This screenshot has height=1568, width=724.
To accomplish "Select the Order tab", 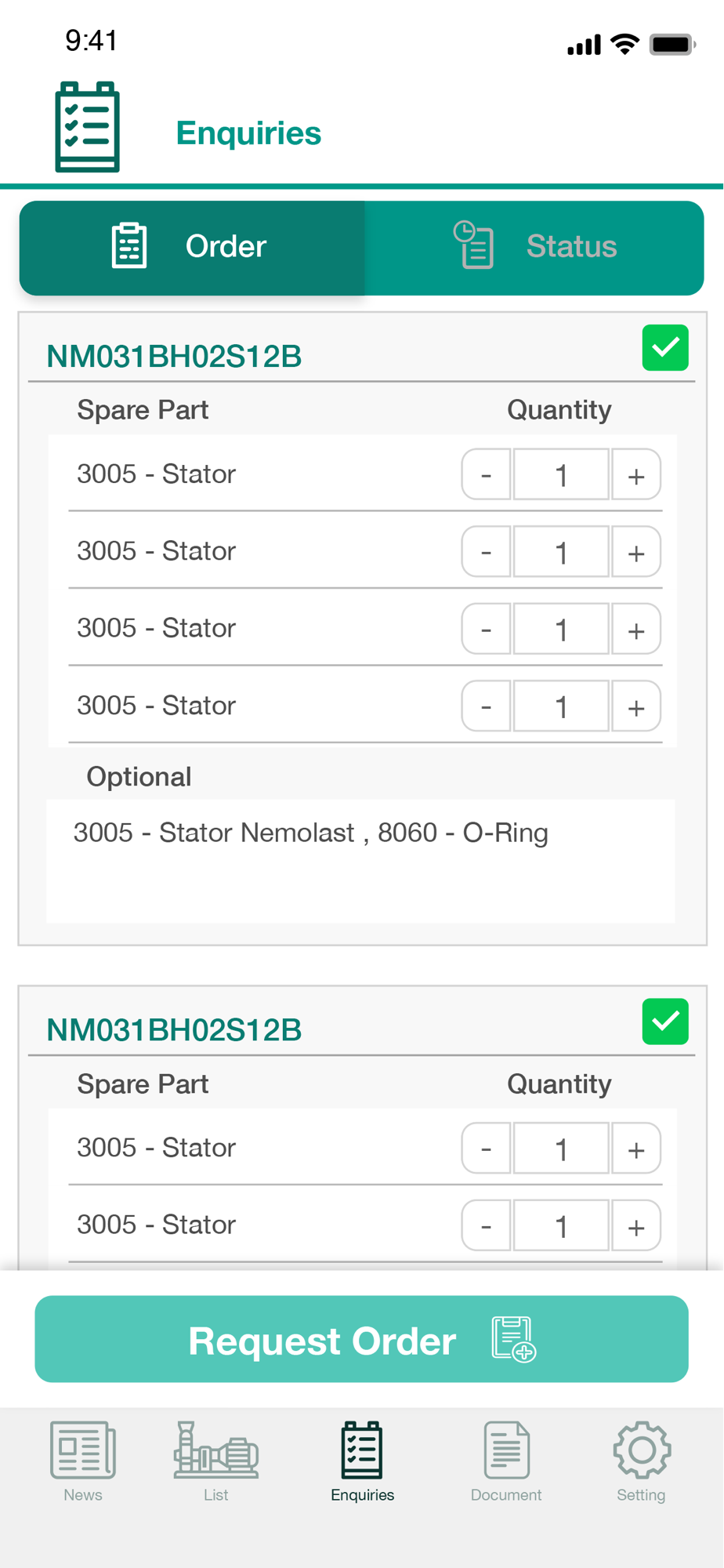I will click(x=192, y=248).
